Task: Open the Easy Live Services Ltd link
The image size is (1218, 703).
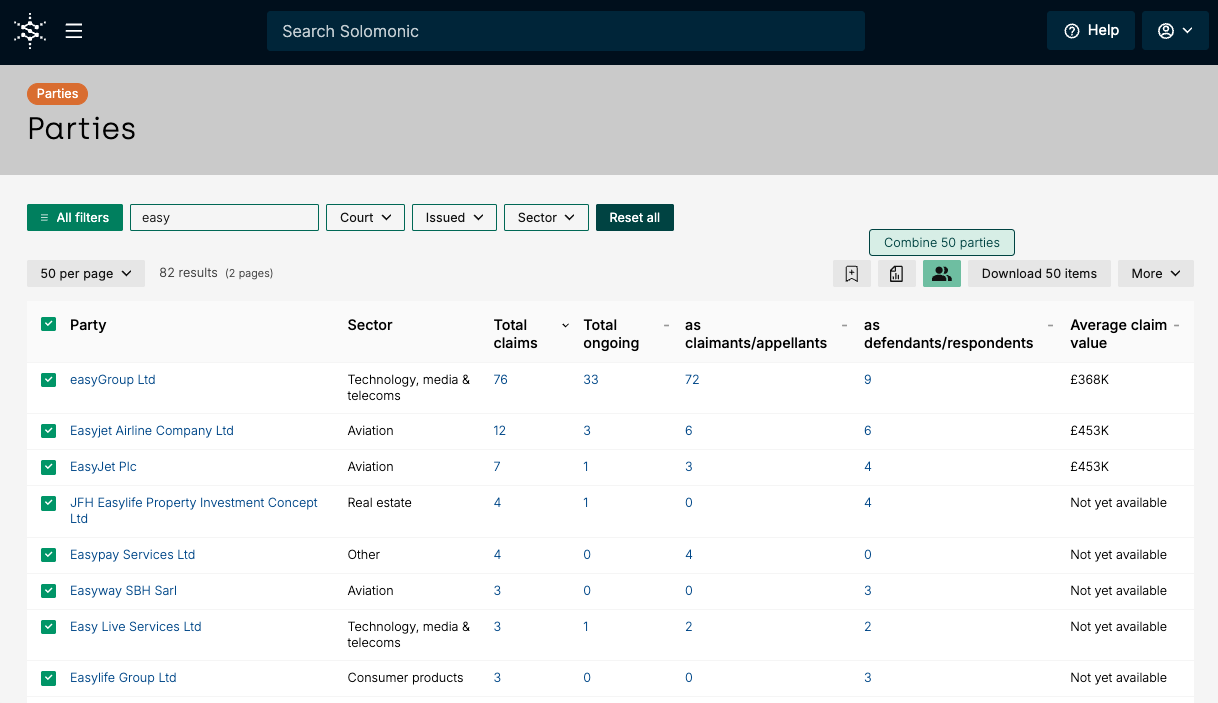Action: coord(136,627)
